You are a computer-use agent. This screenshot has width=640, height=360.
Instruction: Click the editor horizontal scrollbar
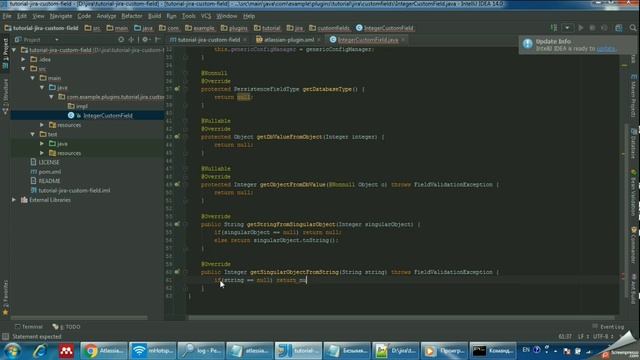pyautogui.click(x=401, y=317)
